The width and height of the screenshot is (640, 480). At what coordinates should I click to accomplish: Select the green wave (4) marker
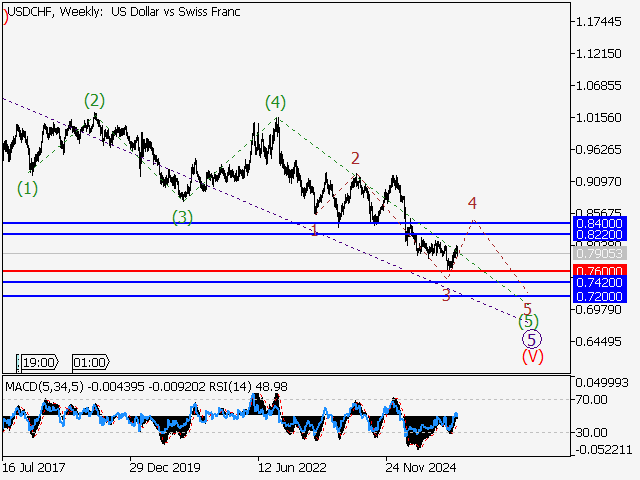click(x=276, y=102)
